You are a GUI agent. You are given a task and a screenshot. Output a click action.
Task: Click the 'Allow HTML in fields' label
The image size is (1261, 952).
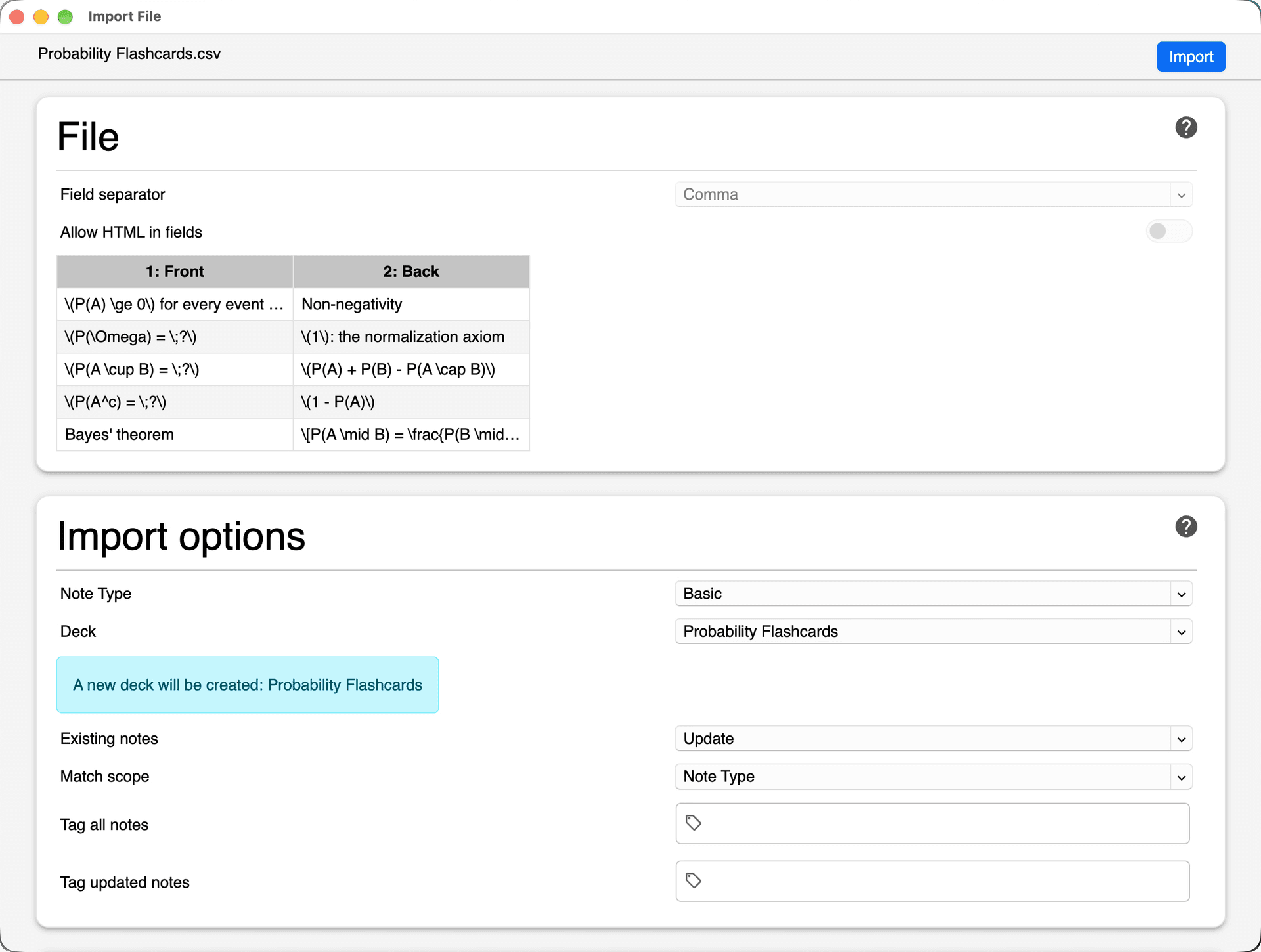click(131, 232)
